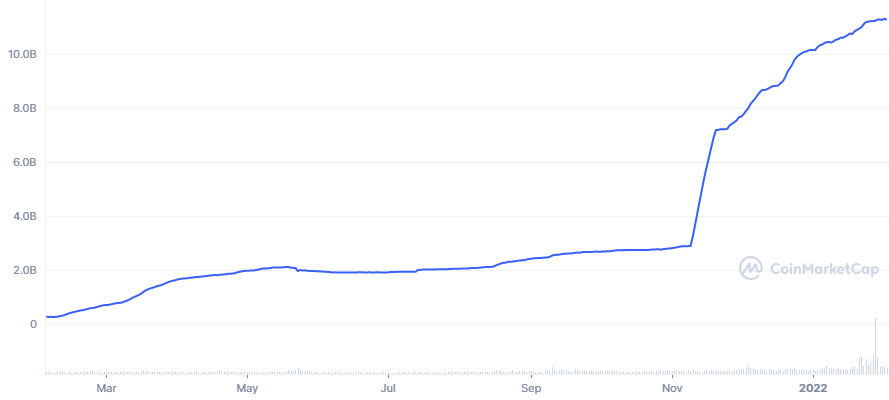Click the tallest volume bar spike

tap(875, 346)
